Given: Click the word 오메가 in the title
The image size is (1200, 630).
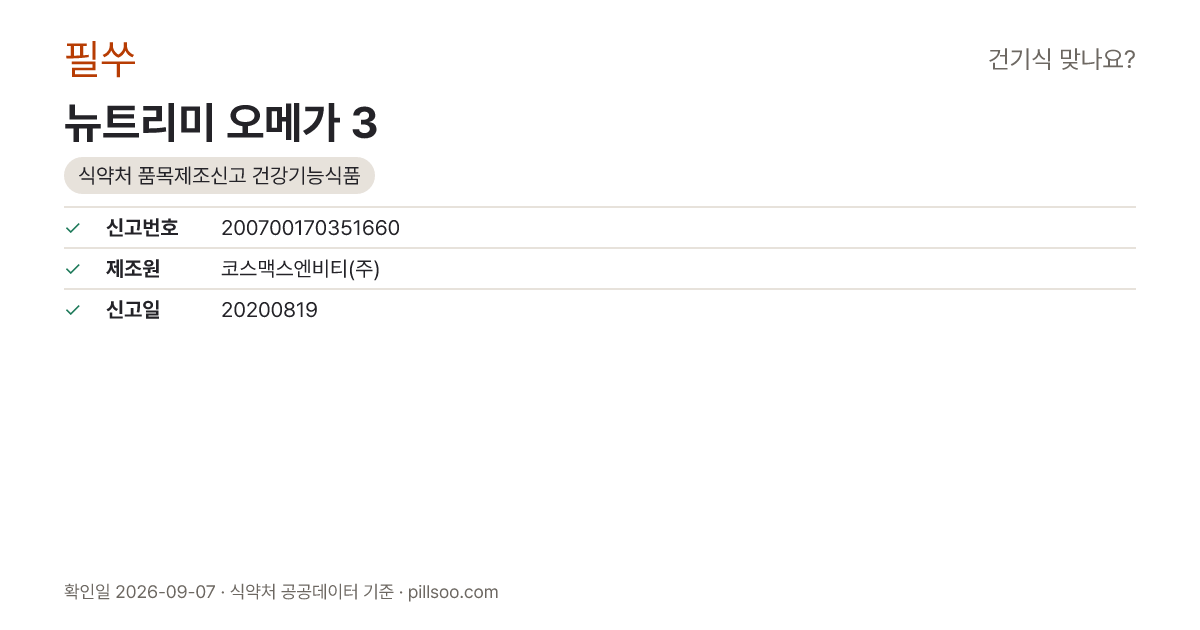Looking at the screenshot, I should coord(283,123).
